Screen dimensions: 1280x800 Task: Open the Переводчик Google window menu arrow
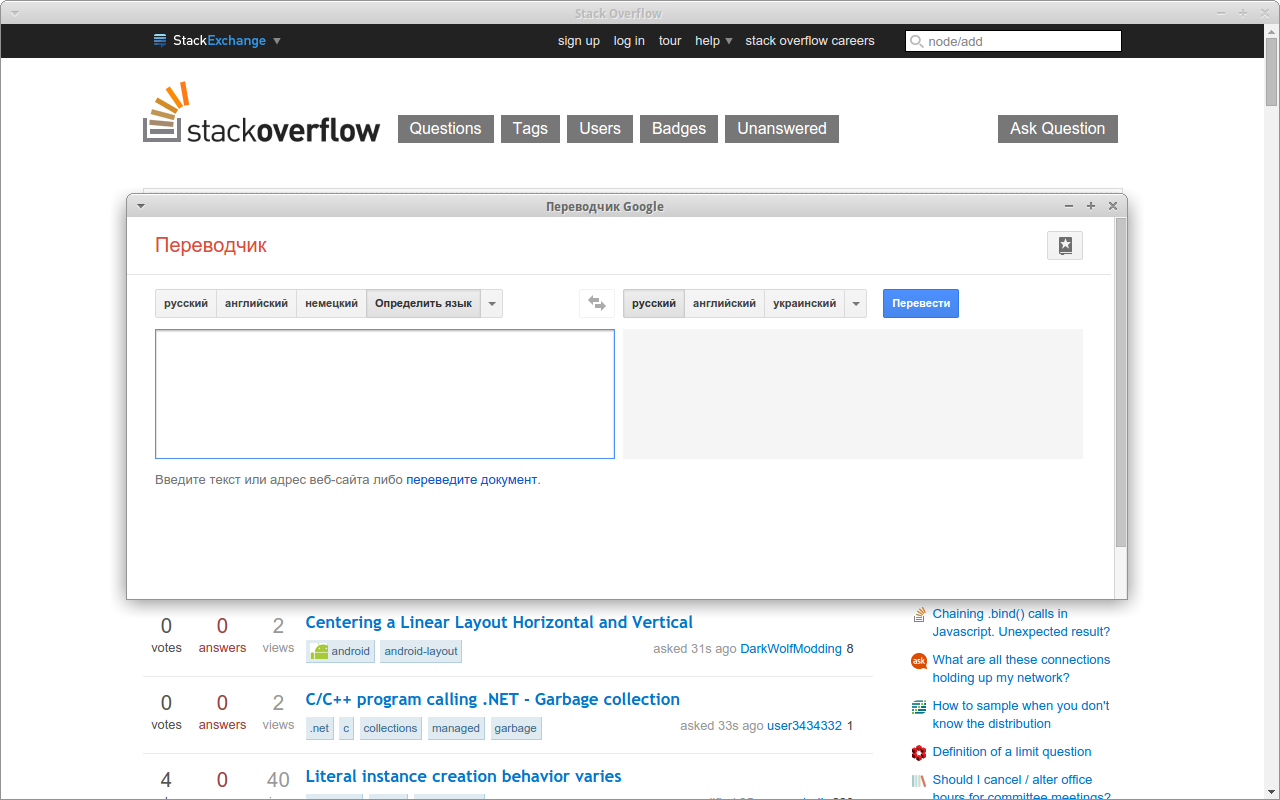[x=141, y=206]
